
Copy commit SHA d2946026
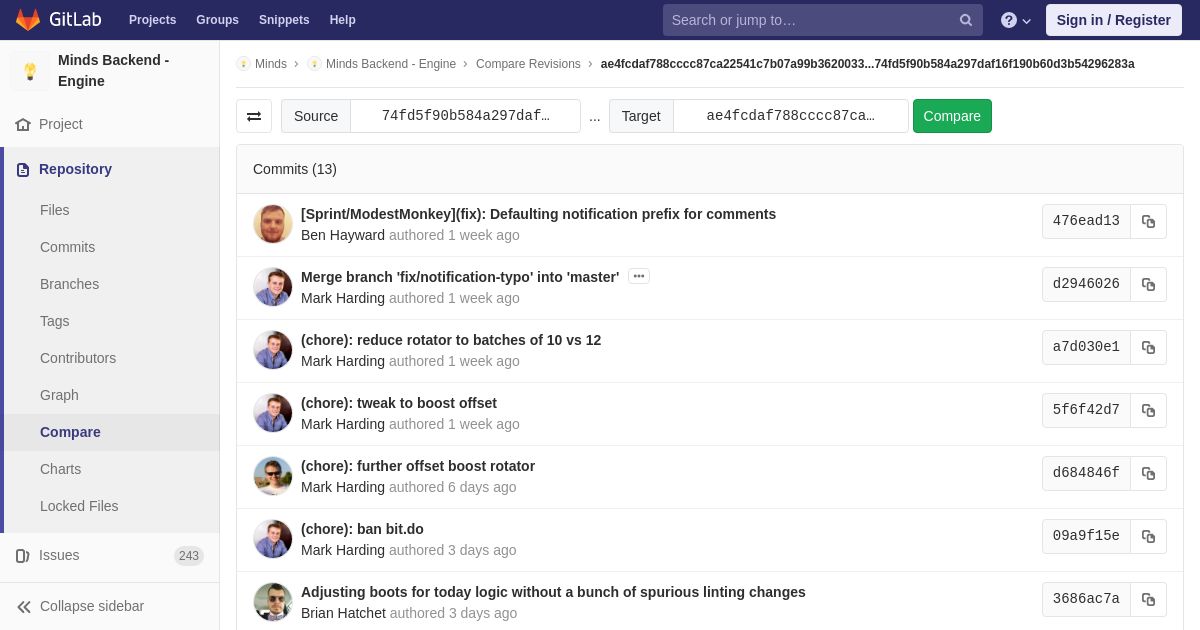(1148, 285)
